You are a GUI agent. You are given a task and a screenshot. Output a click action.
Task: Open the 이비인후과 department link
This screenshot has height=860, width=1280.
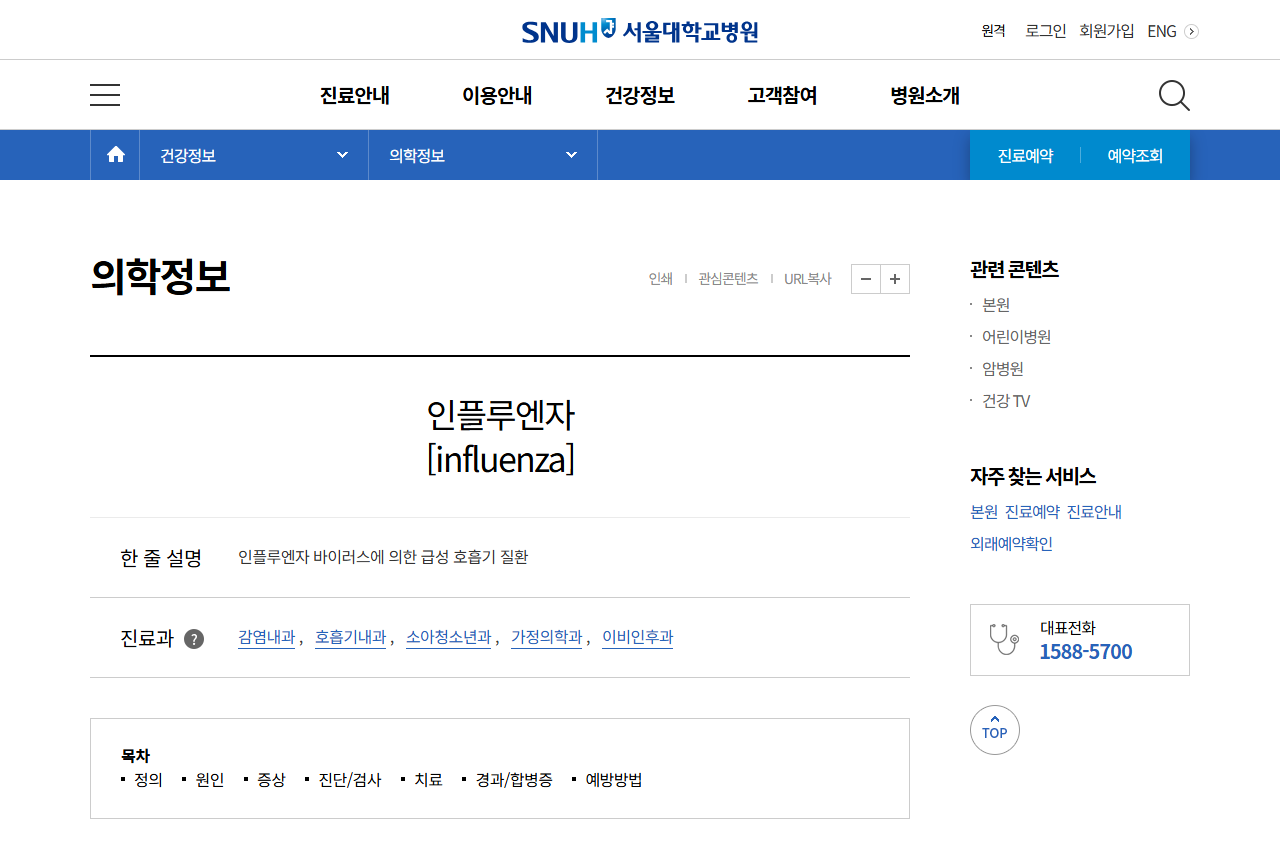coord(637,637)
